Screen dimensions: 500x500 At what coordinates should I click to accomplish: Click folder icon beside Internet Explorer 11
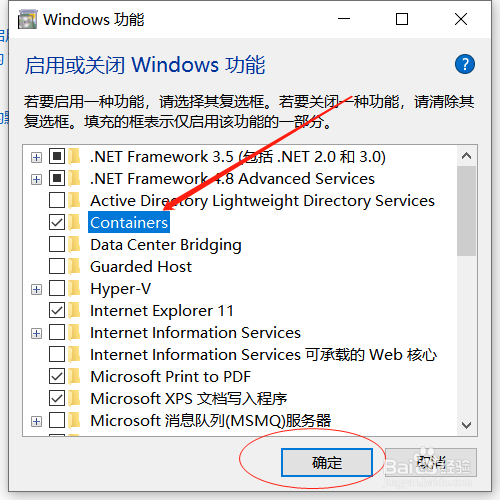point(75,311)
